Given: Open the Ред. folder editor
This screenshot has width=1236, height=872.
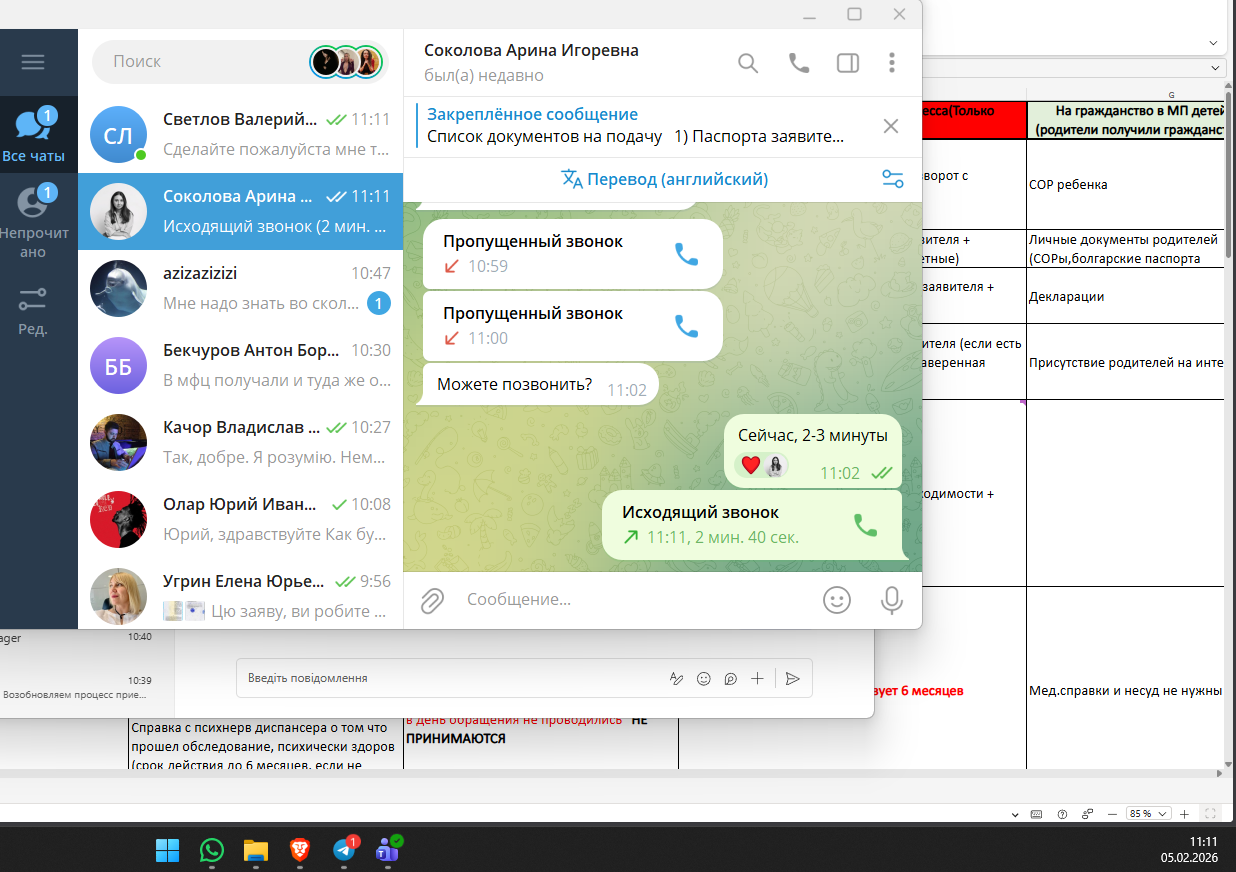Looking at the screenshot, I should click(33, 310).
